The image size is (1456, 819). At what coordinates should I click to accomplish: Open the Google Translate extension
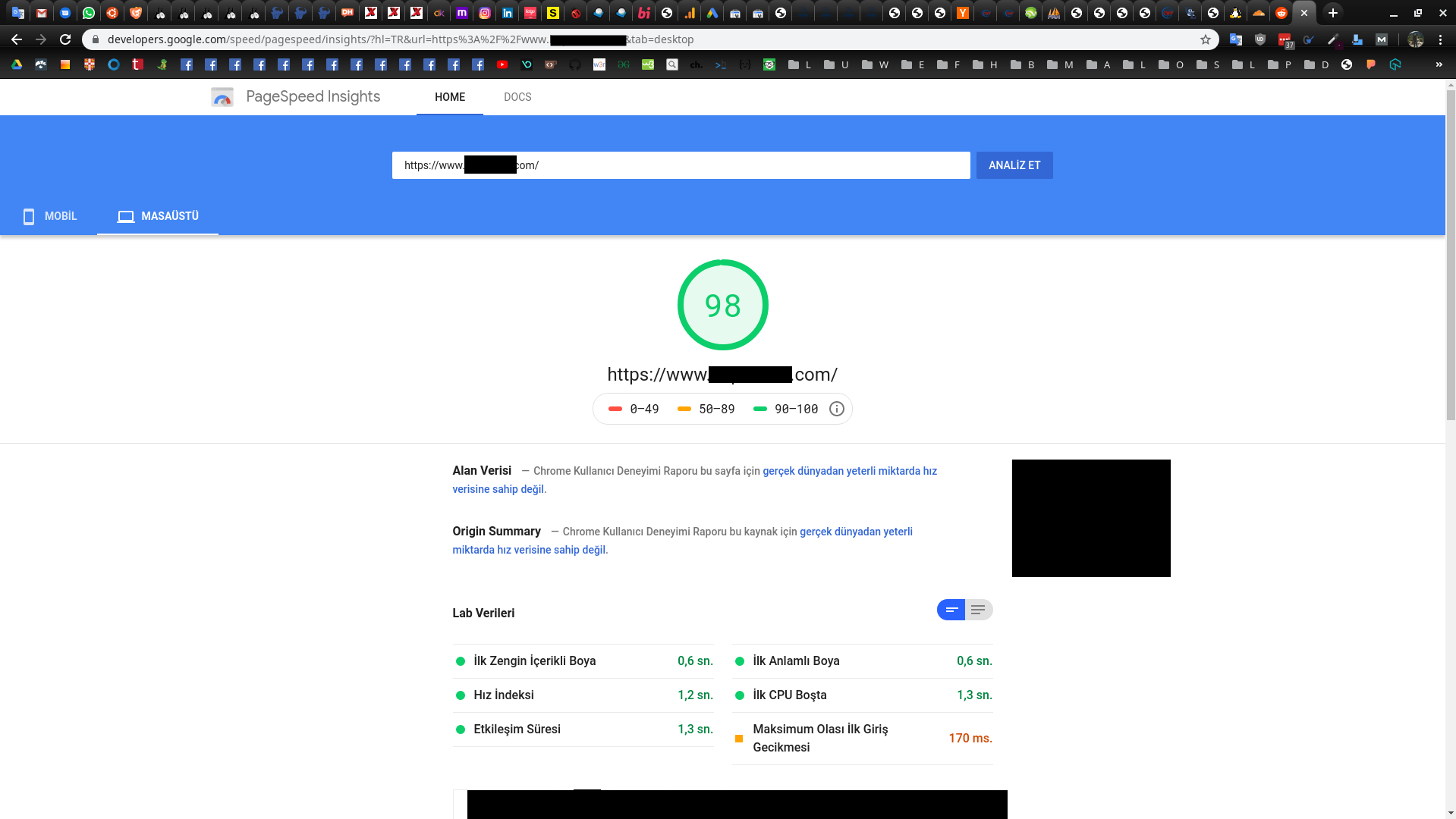click(x=1236, y=39)
